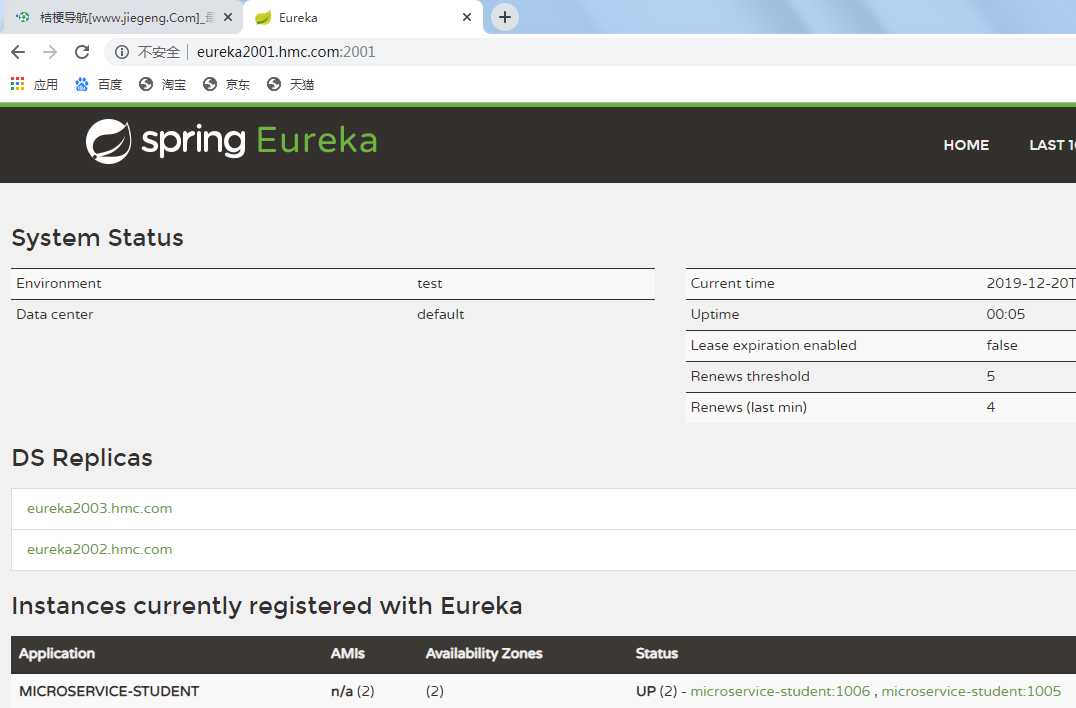Click the Availability Zones column header
This screenshot has height=708, width=1076.
click(484, 653)
